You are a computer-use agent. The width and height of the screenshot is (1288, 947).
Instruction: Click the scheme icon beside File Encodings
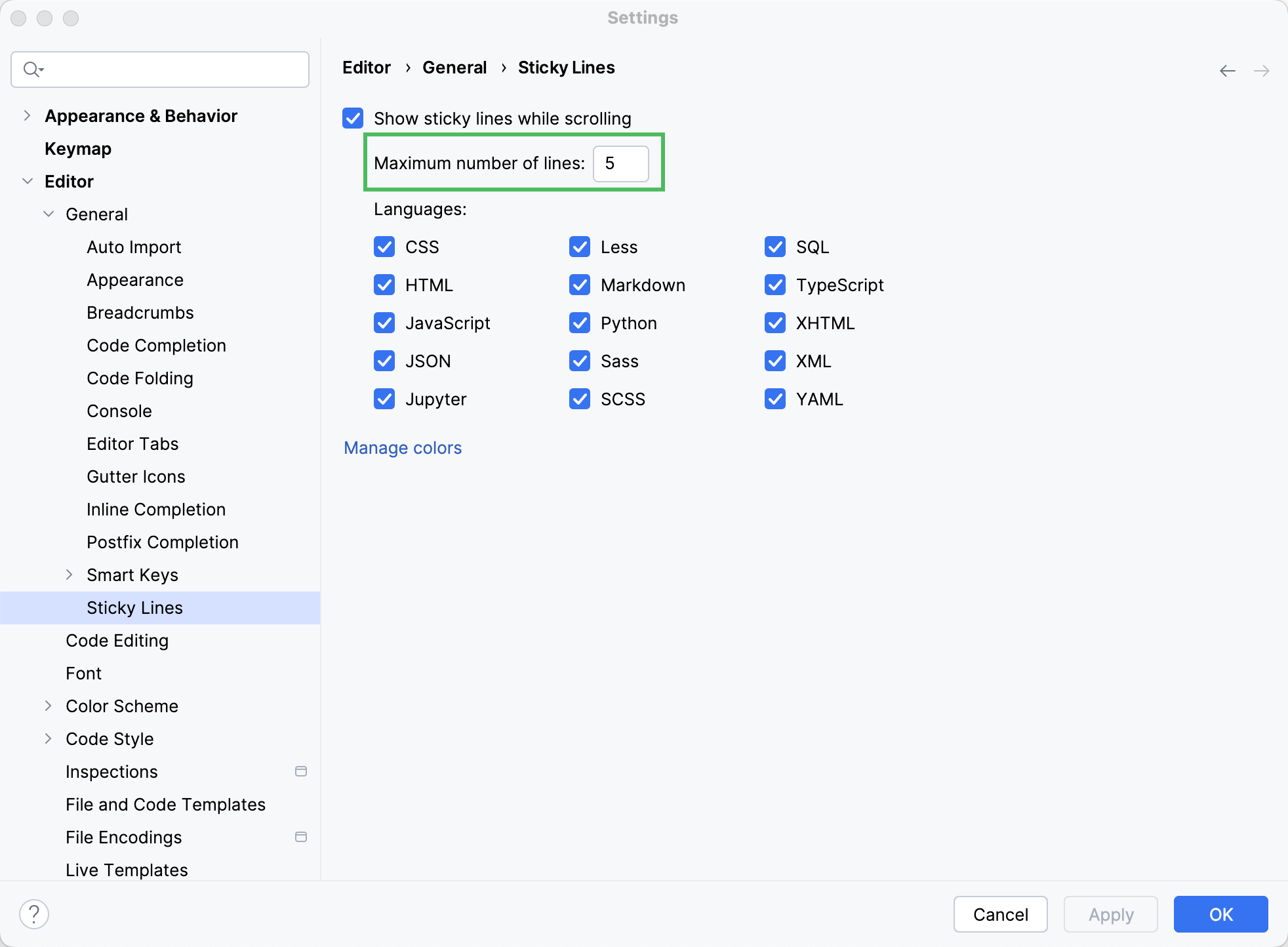tap(302, 837)
